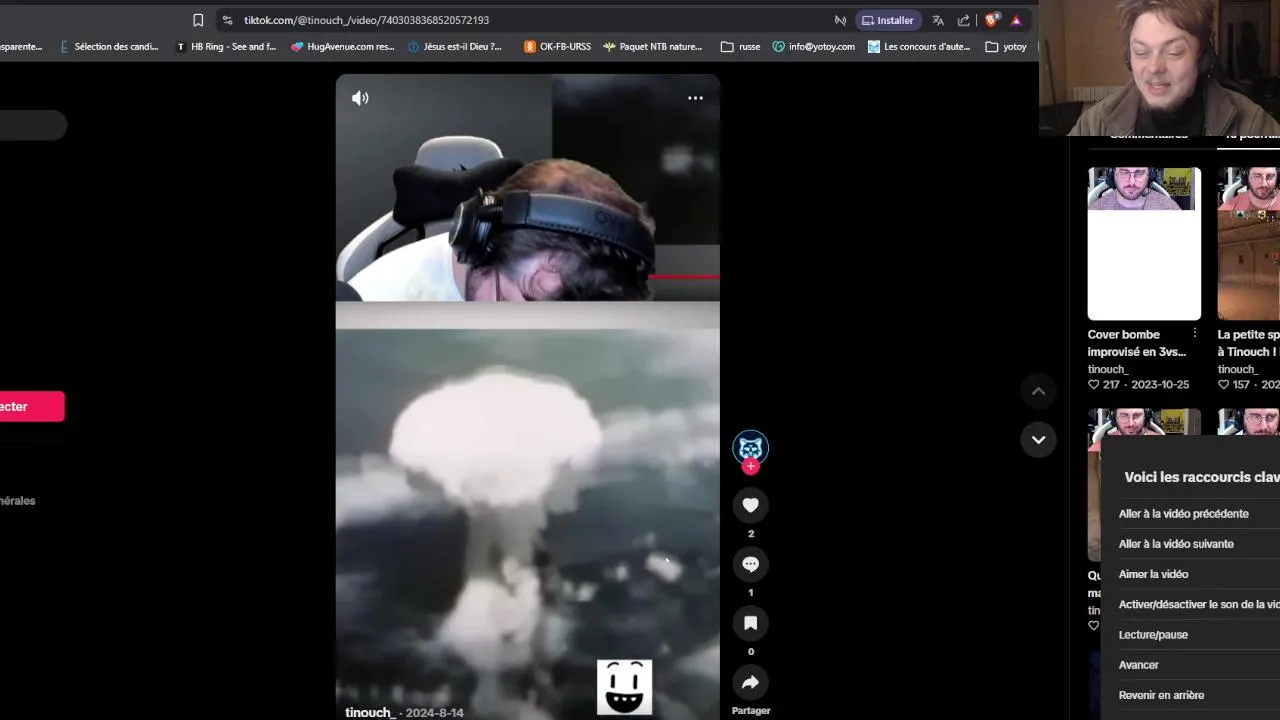The height and width of the screenshot is (720, 1280).
Task: Click smiley face sticker overlay on video
Action: (x=625, y=687)
